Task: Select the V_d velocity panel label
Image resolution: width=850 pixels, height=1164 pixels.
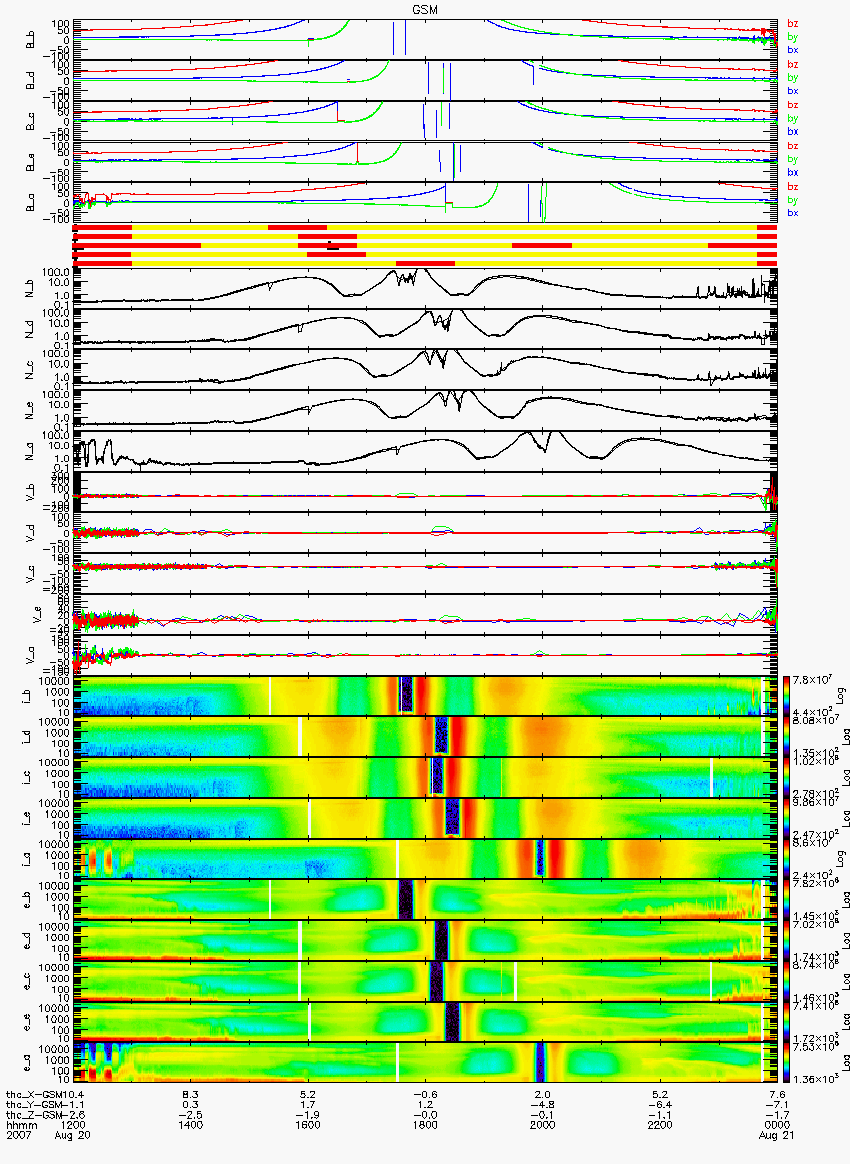Action: 30,533
